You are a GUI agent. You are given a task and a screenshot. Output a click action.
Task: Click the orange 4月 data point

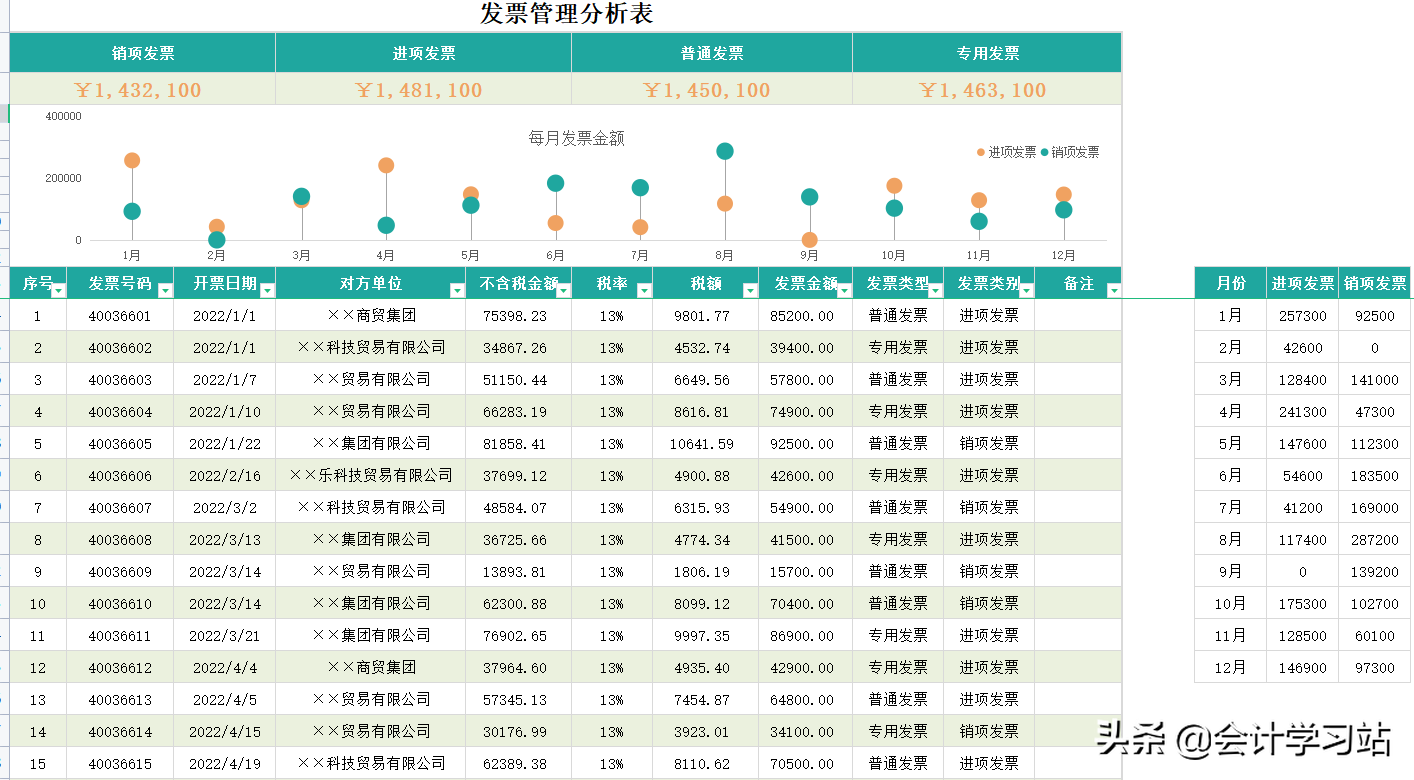click(385, 165)
